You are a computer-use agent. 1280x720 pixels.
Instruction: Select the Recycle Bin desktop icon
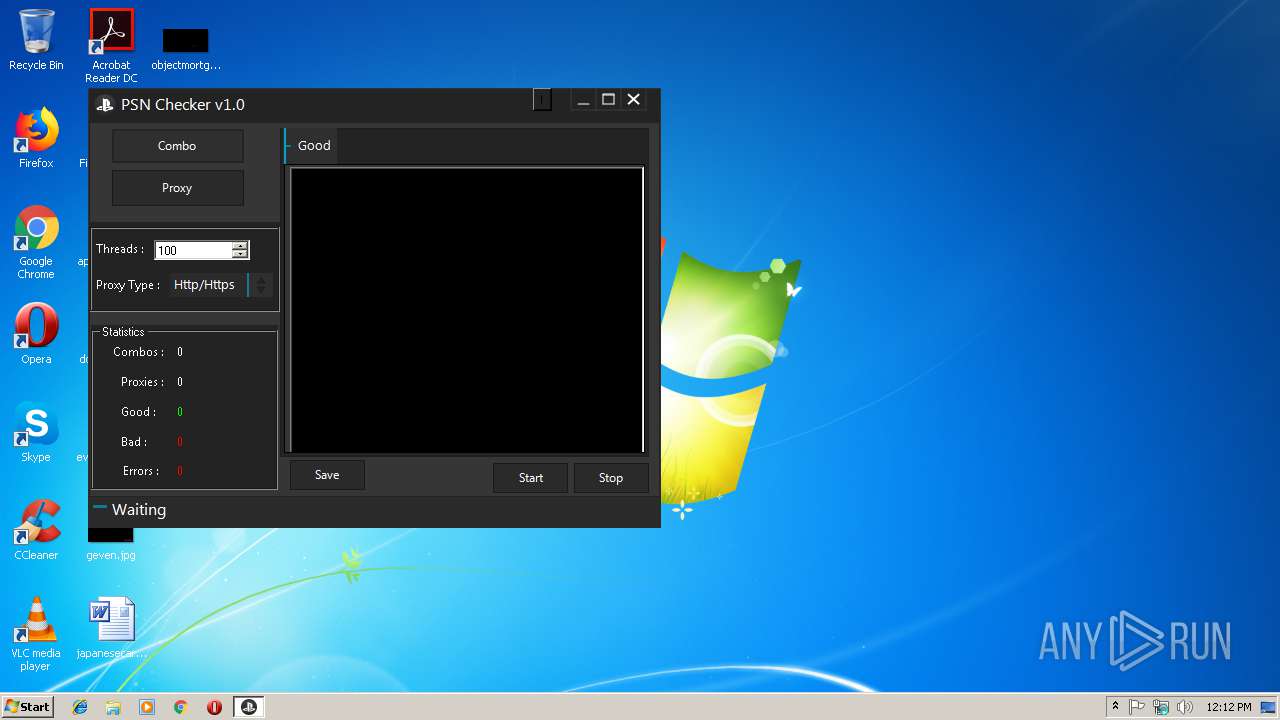coord(36,40)
